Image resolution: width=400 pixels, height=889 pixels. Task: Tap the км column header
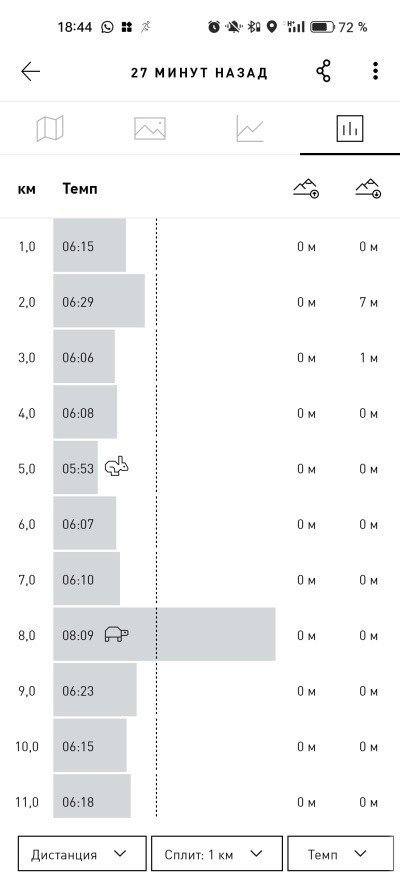(x=27, y=189)
